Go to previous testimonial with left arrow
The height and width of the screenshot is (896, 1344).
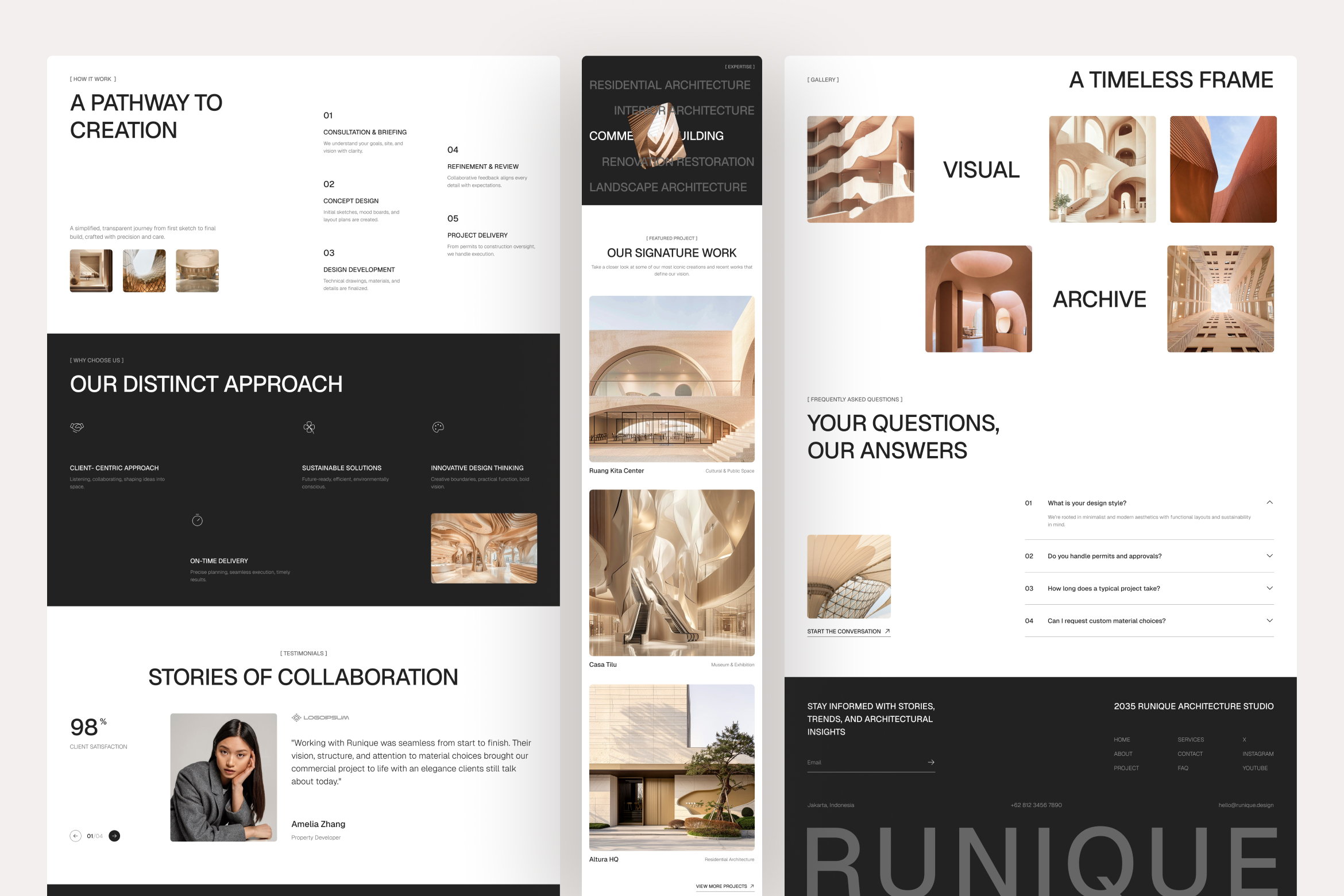(x=75, y=836)
